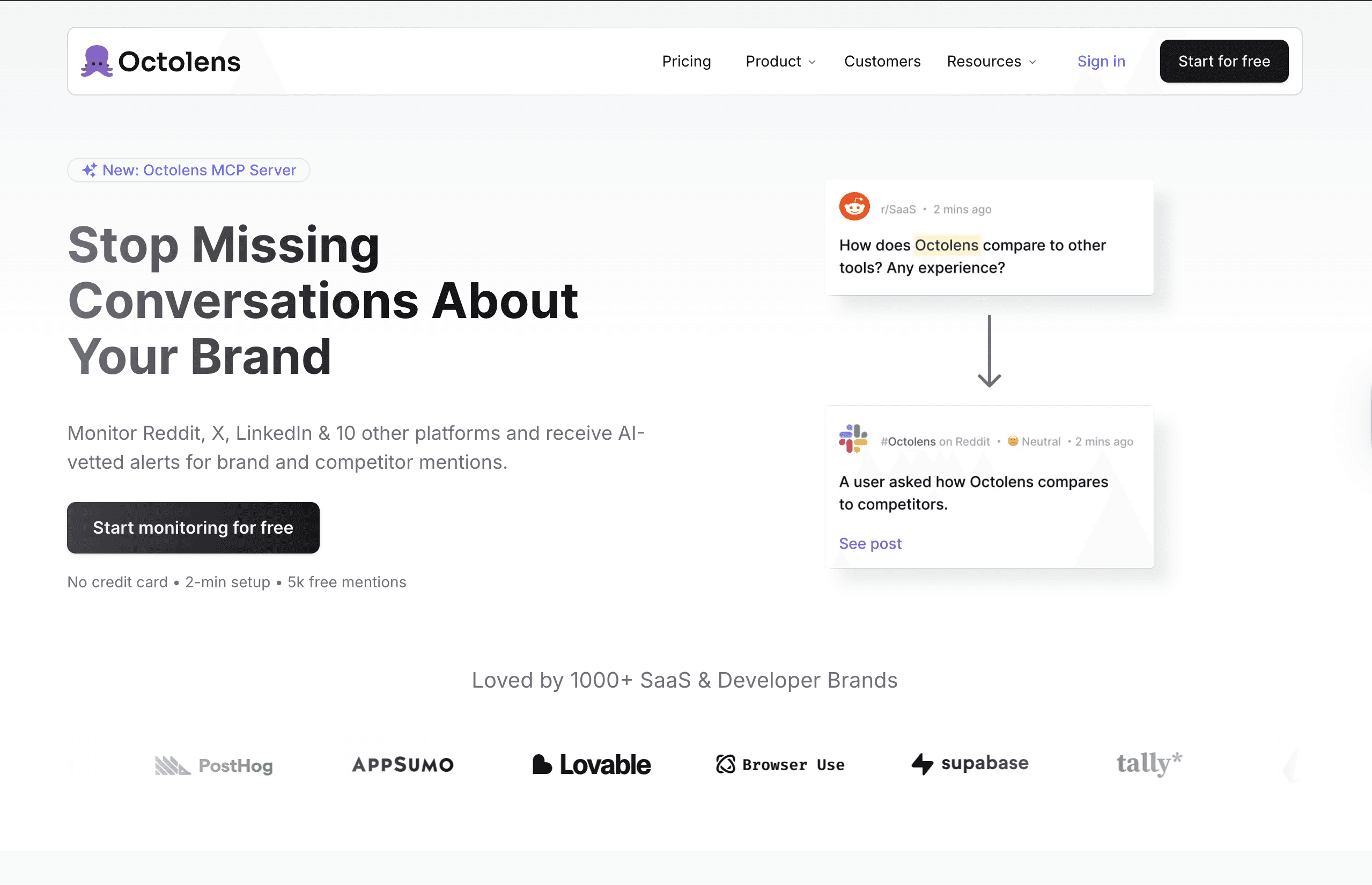Expand the Product dropdown menu
This screenshot has width=1372, height=885.
pos(780,62)
